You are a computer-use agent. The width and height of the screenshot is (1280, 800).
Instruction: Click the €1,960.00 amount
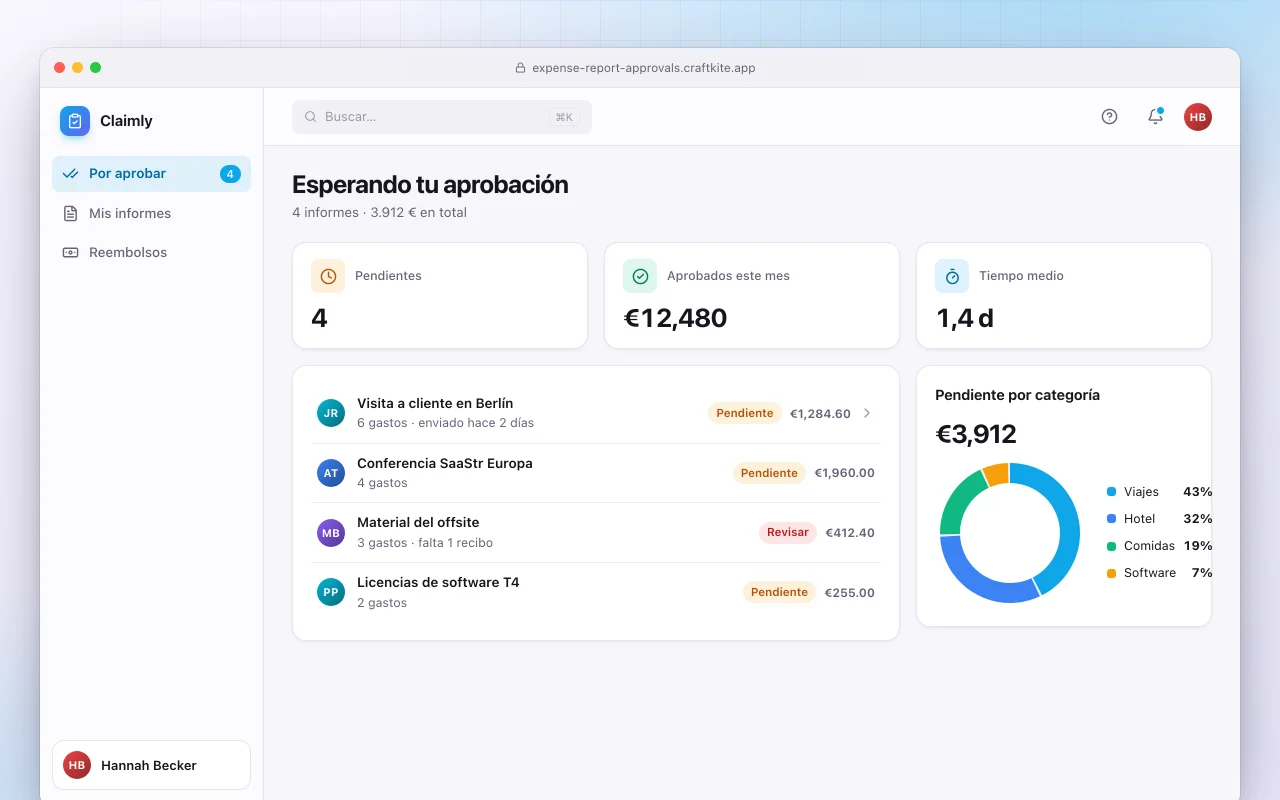[844, 473]
